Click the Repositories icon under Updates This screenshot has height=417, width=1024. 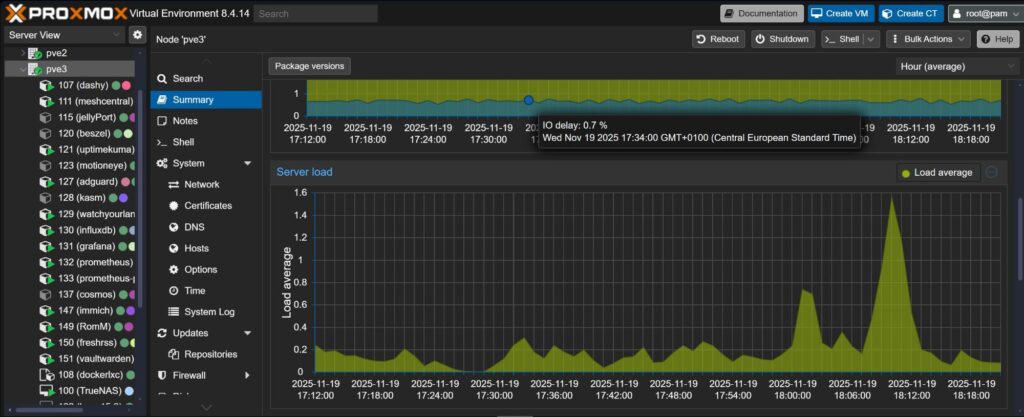pyautogui.click(x=174, y=354)
